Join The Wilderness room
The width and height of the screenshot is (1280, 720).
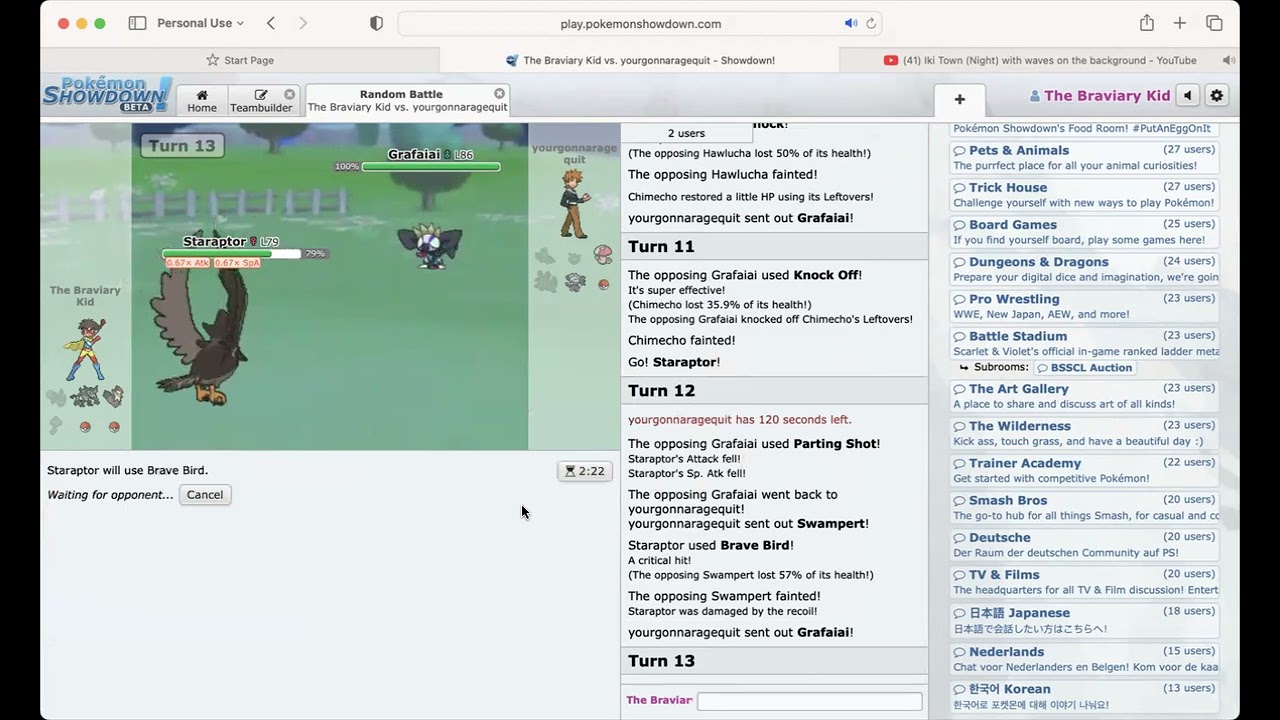(1084, 433)
